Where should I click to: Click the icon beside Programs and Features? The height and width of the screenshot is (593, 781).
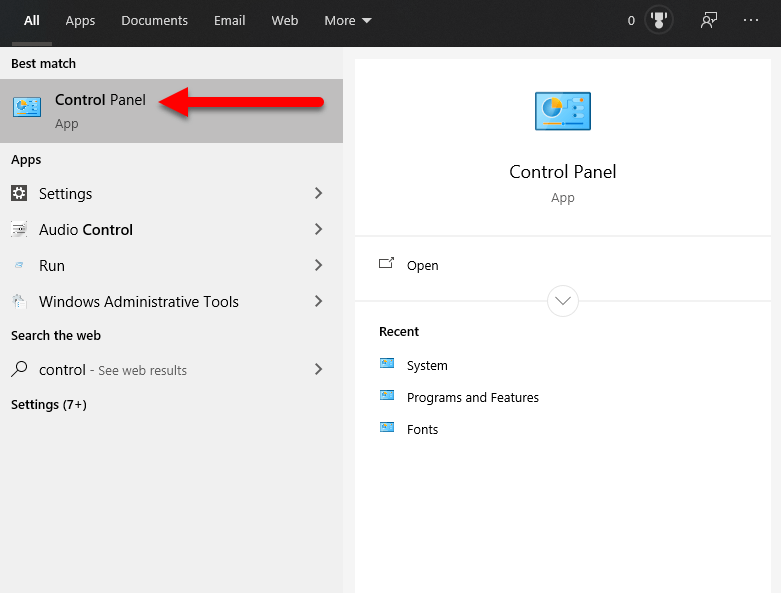387,396
